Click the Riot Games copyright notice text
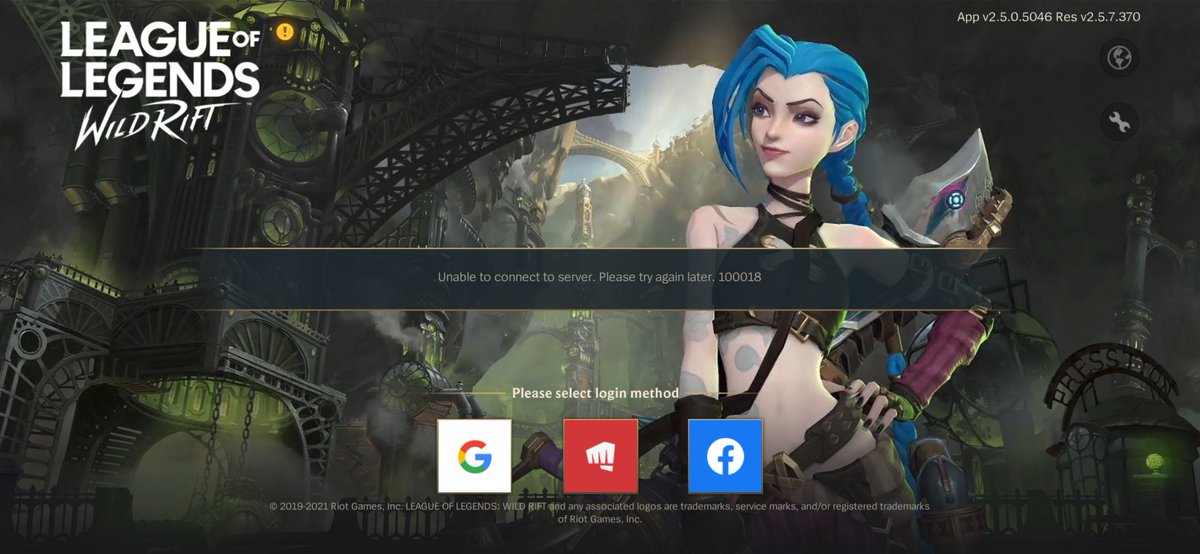1200x554 pixels. [x=600, y=513]
